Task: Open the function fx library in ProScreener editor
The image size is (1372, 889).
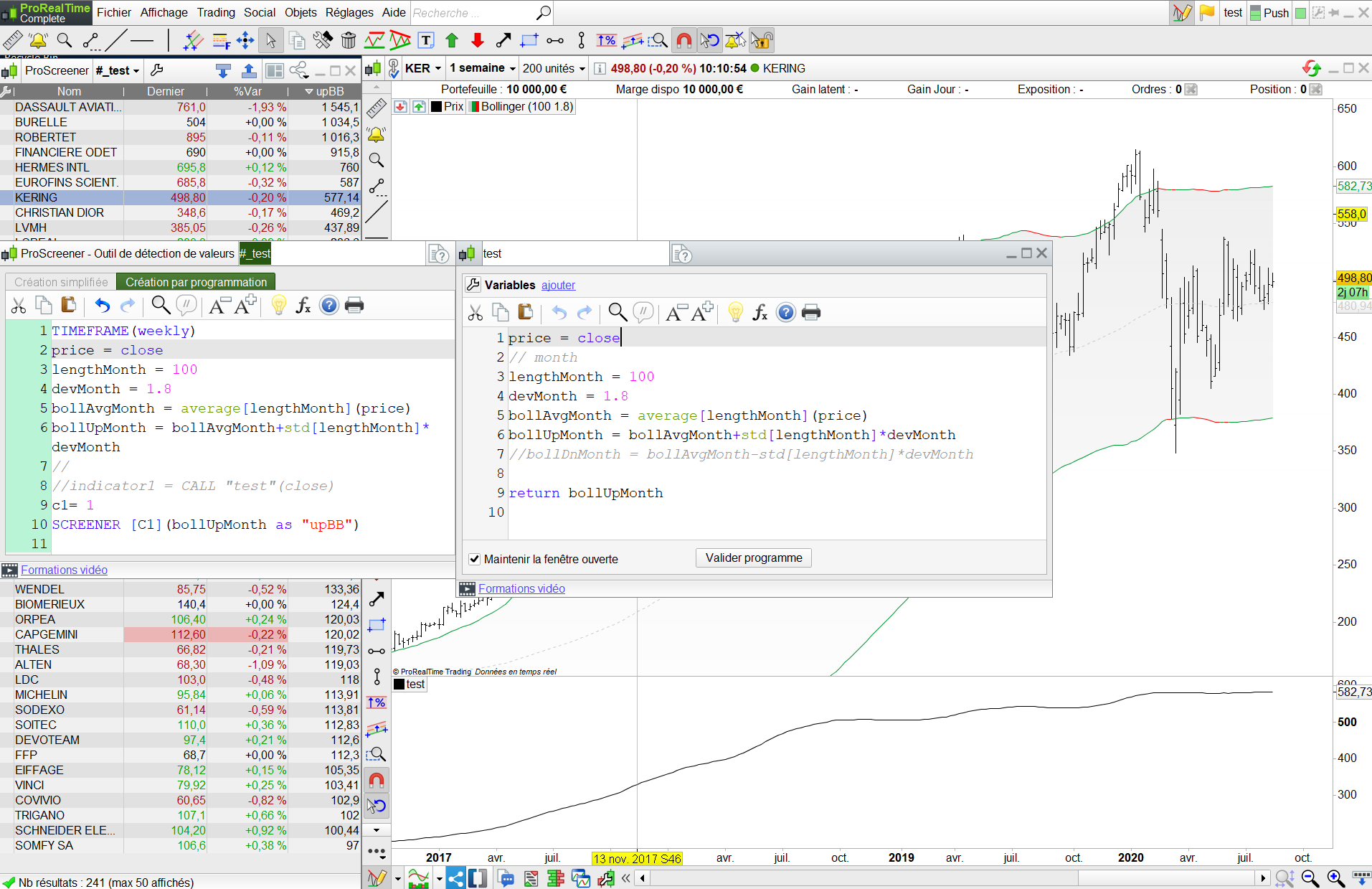Action: (x=303, y=306)
